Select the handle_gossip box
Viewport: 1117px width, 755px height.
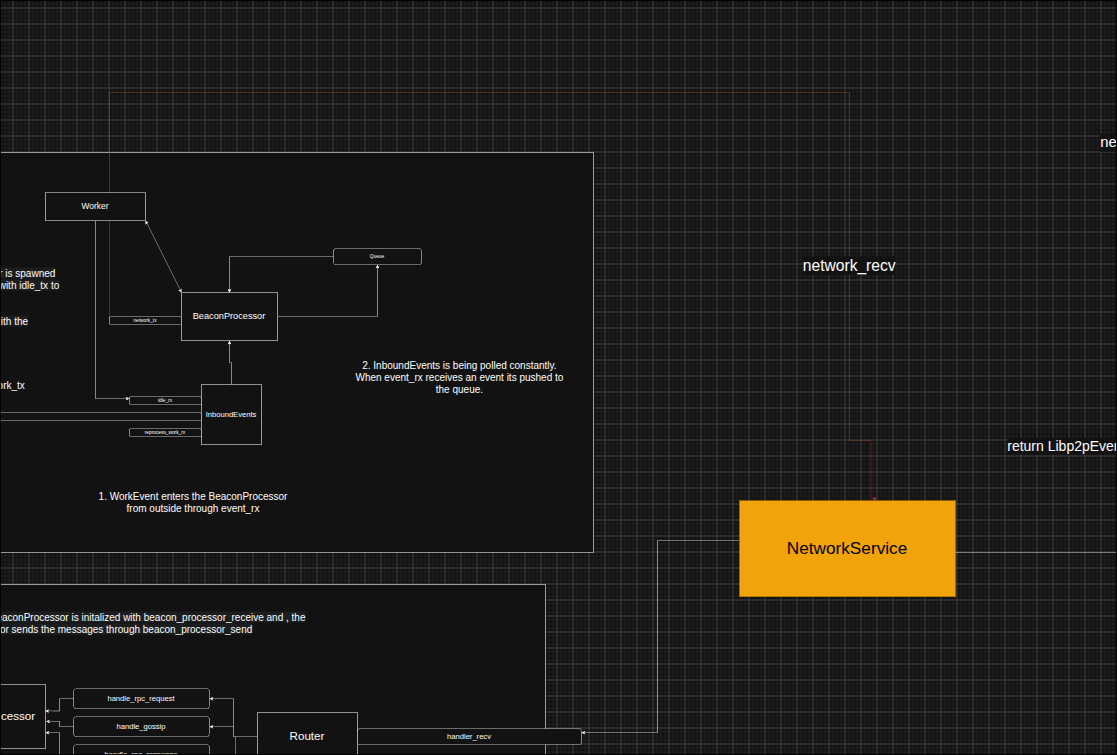click(142, 727)
